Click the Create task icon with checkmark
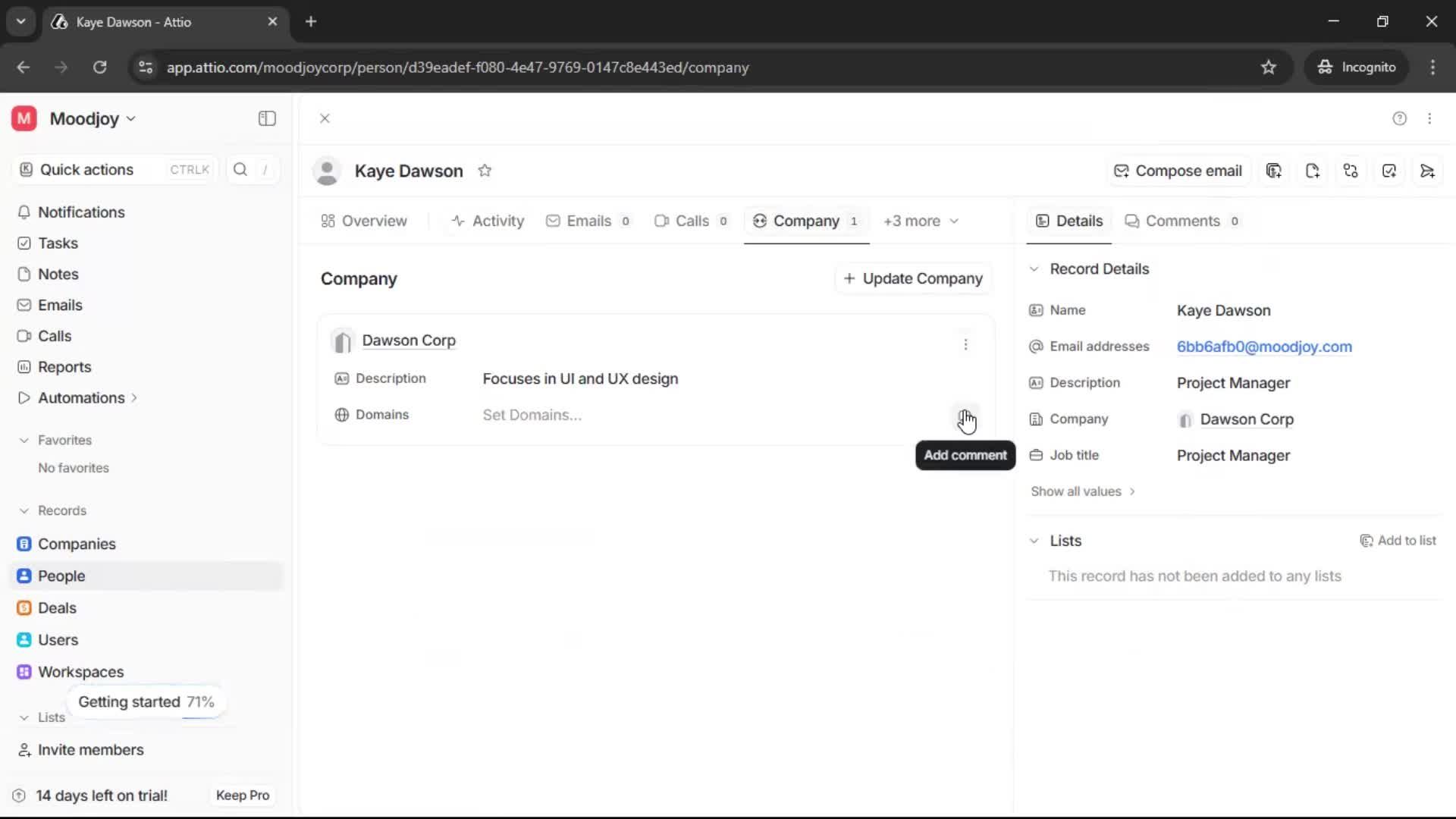Viewport: 1456px width, 819px height. click(1389, 171)
